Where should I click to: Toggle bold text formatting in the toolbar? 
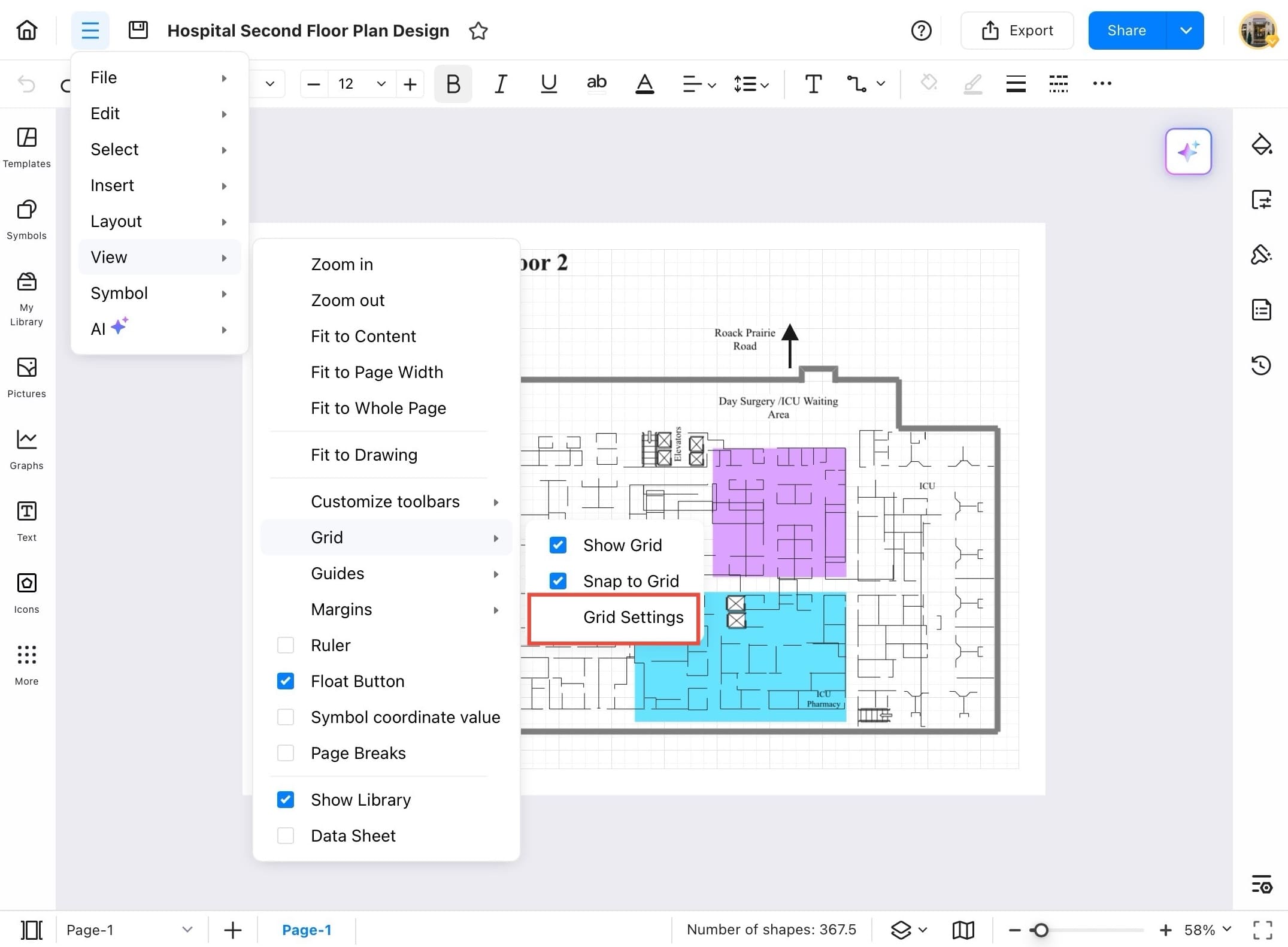tap(453, 84)
